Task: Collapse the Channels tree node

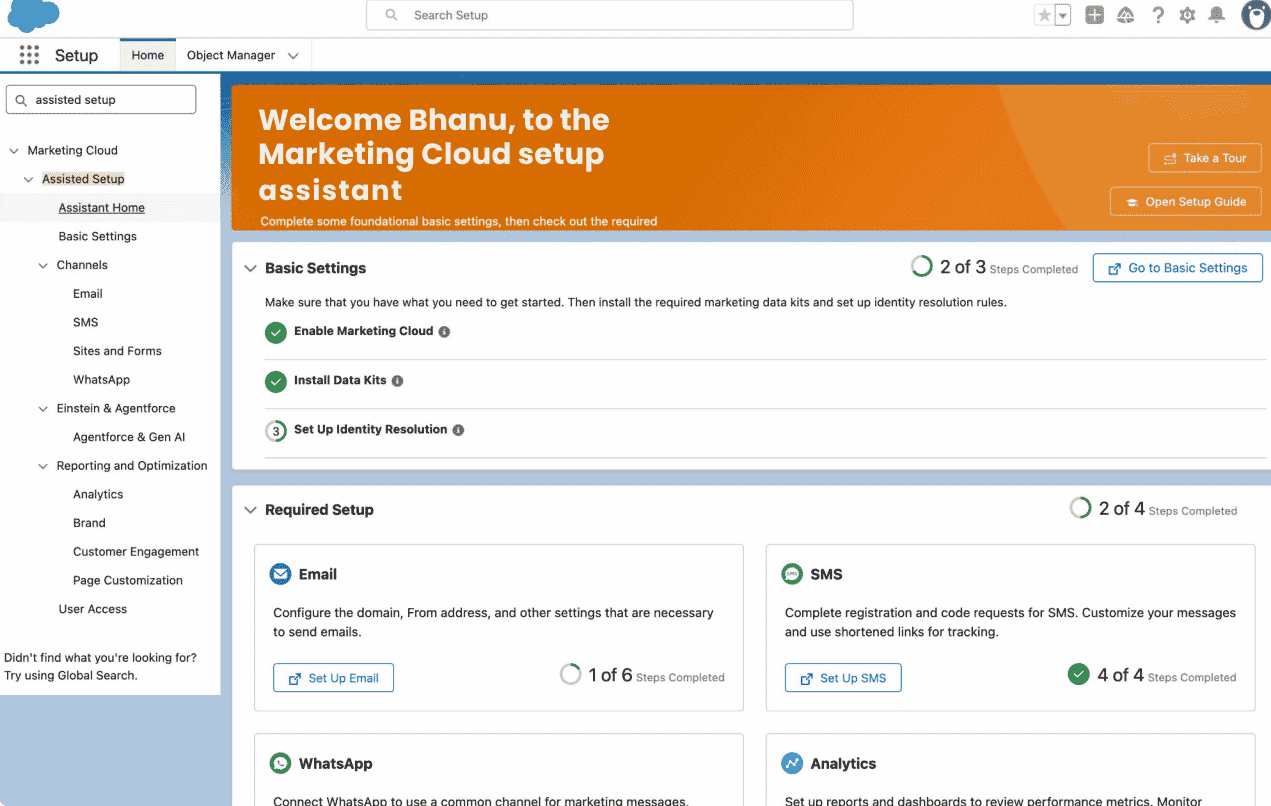Action: (x=43, y=266)
